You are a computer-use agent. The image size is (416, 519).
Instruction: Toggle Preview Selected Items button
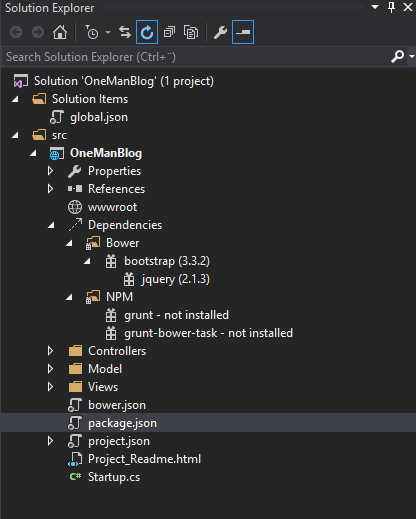pos(243,32)
